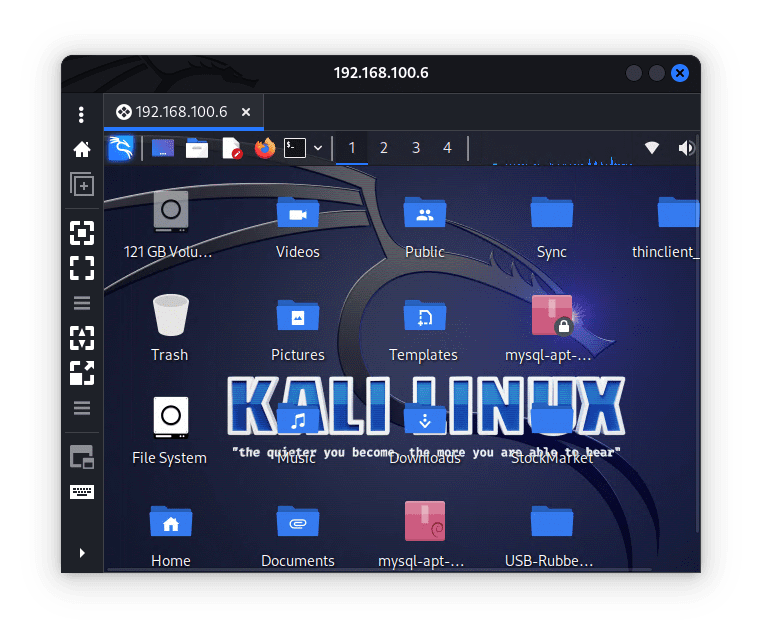Select the 121 GB Volume desktop icon
Viewport: 762px width, 640px height.
click(170, 225)
